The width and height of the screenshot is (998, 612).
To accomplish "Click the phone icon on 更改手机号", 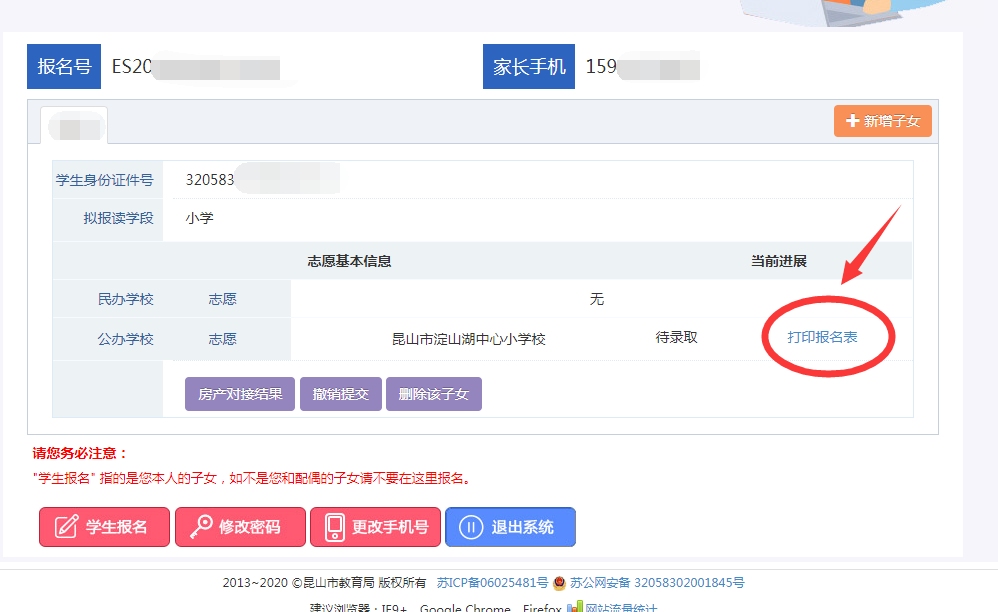I will click(x=335, y=527).
